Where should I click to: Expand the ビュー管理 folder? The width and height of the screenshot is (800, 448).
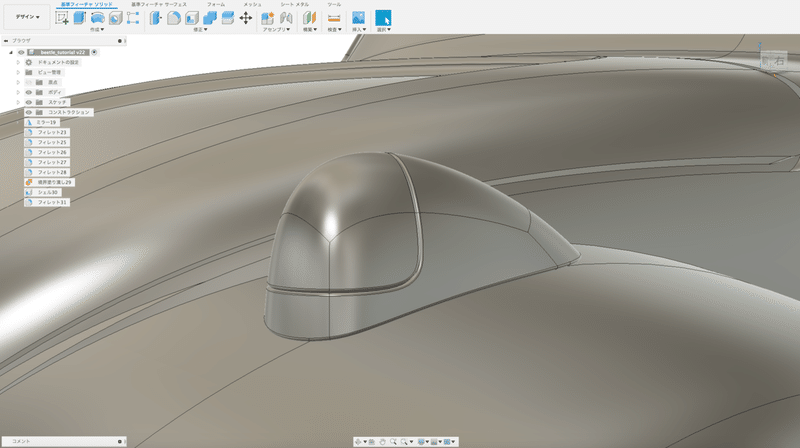point(18,72)
